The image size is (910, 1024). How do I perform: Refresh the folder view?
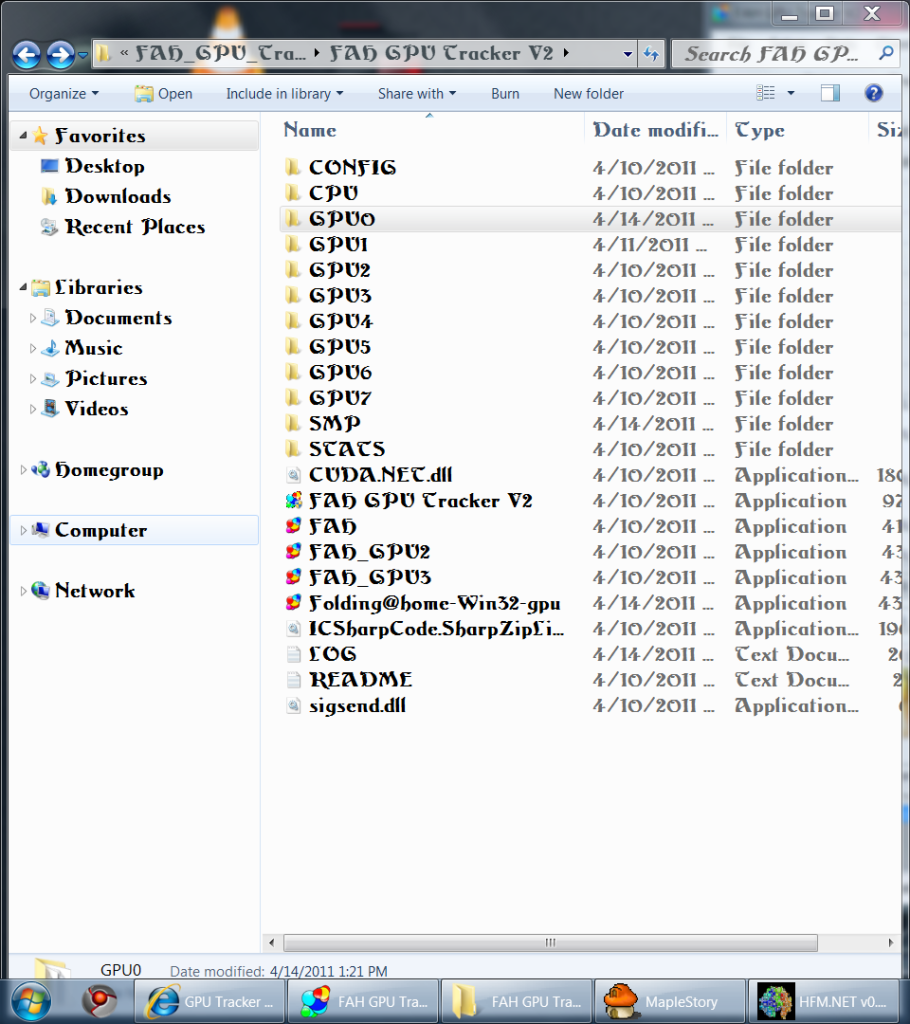tap(651, 54)
